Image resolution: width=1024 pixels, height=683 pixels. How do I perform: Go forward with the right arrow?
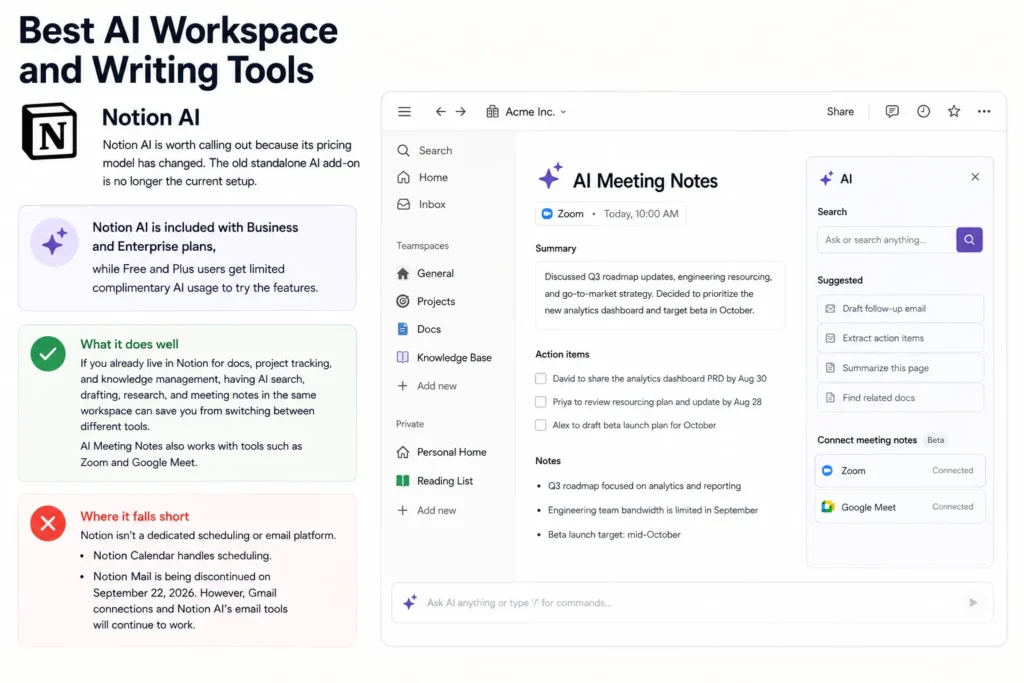(x=461, y=112)
